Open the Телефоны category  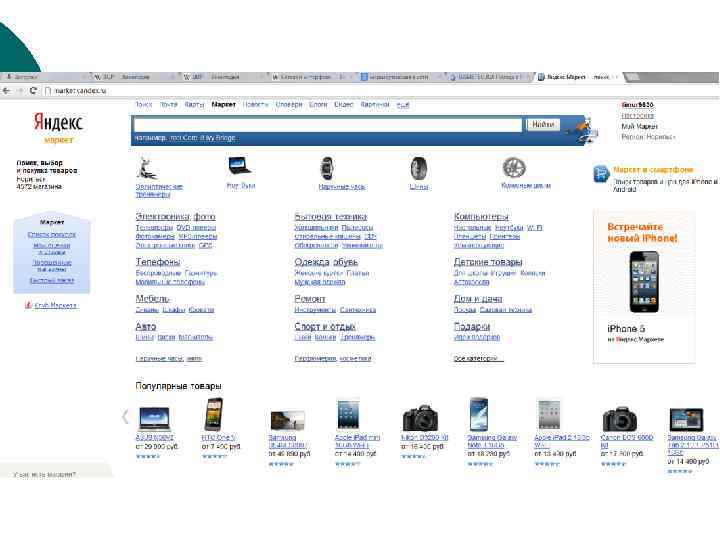click(x=158, y=262)
